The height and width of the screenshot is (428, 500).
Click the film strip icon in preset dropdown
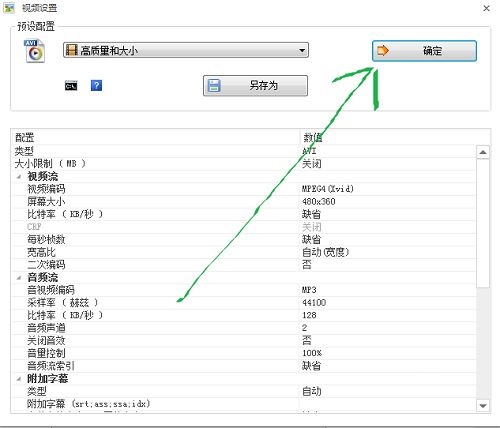click(x=72, y=50)
